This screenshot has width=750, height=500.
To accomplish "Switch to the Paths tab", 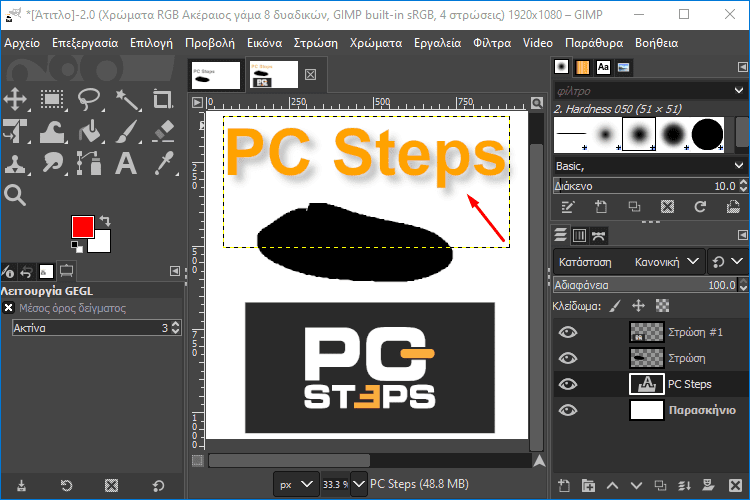I will point(598,235).
